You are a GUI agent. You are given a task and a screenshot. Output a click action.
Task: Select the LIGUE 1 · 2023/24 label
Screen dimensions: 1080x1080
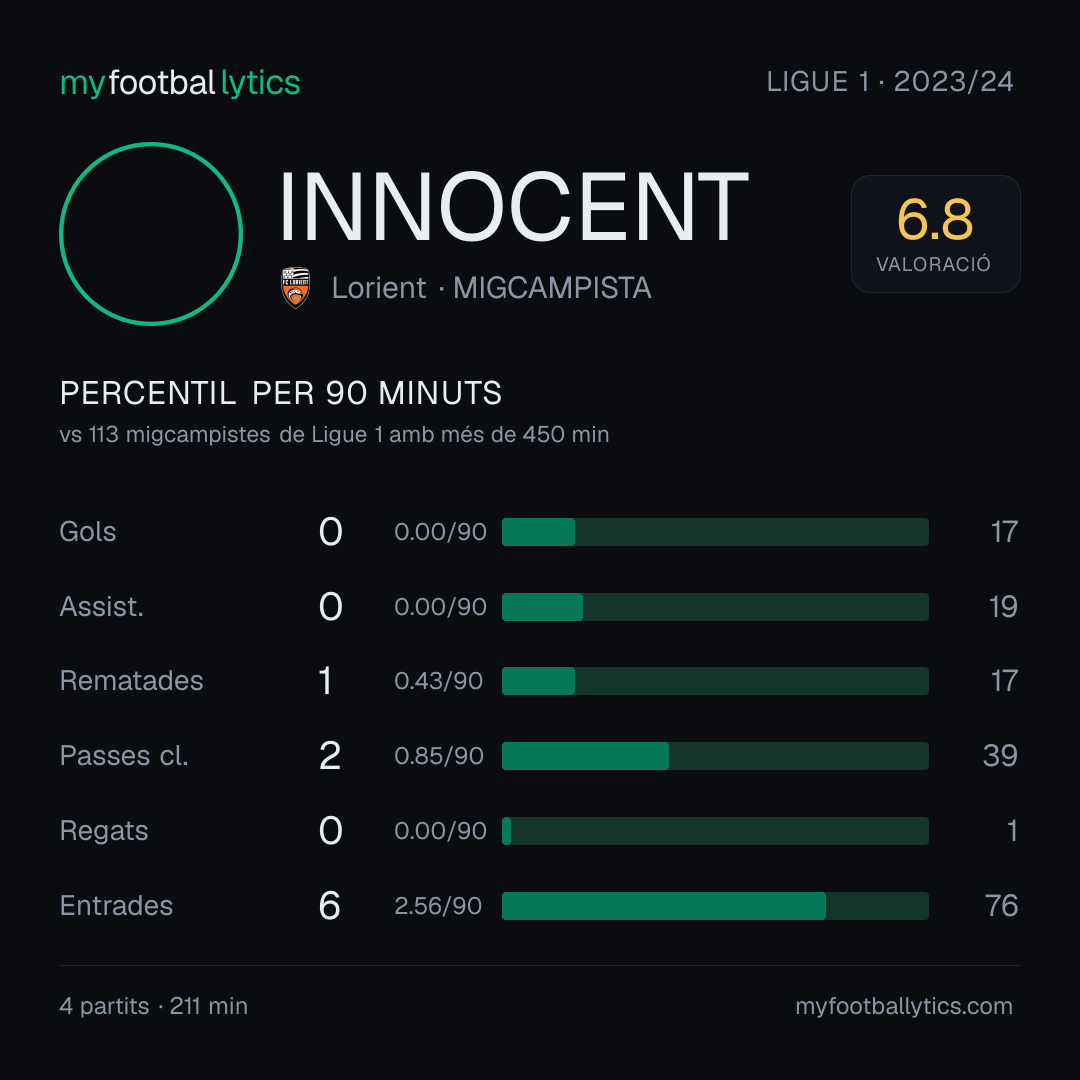tap(890, 82)
